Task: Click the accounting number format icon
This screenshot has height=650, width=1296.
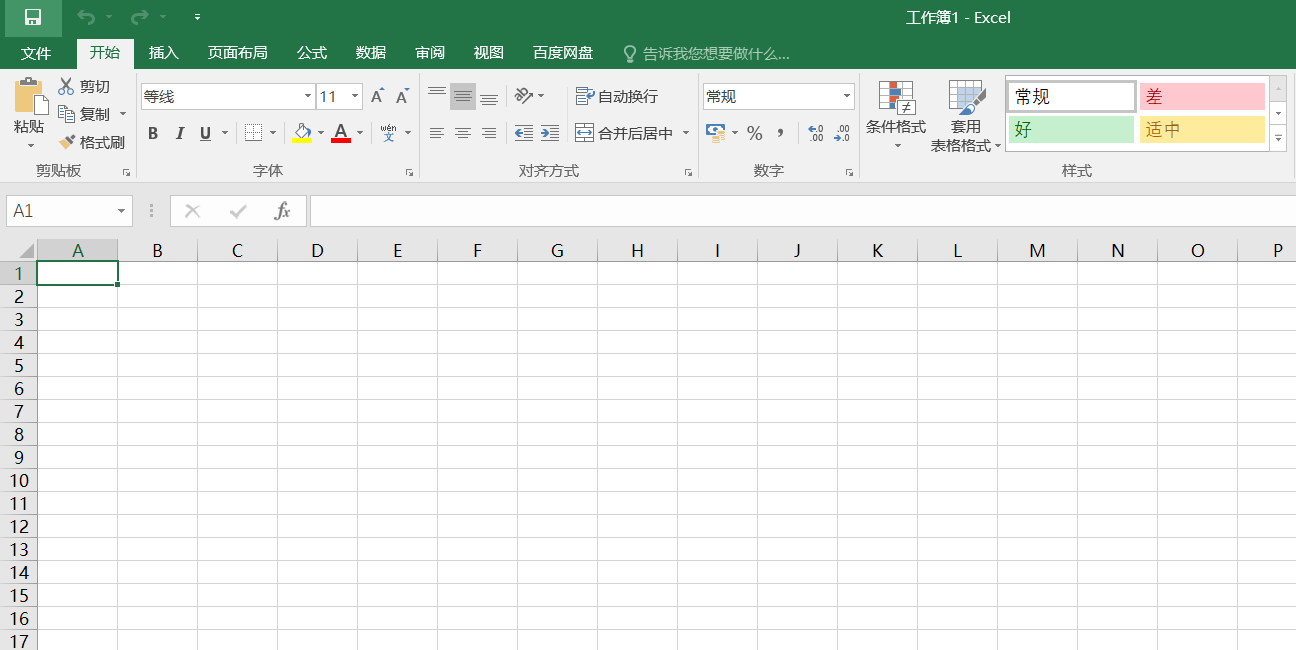Action: coord(715,133)
